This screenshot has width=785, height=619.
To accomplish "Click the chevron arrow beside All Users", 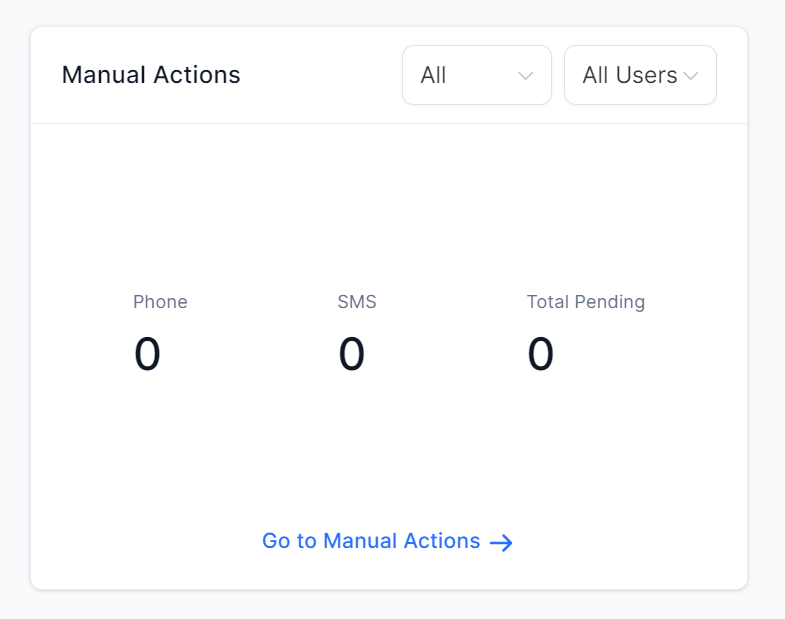I will point(691,76).
